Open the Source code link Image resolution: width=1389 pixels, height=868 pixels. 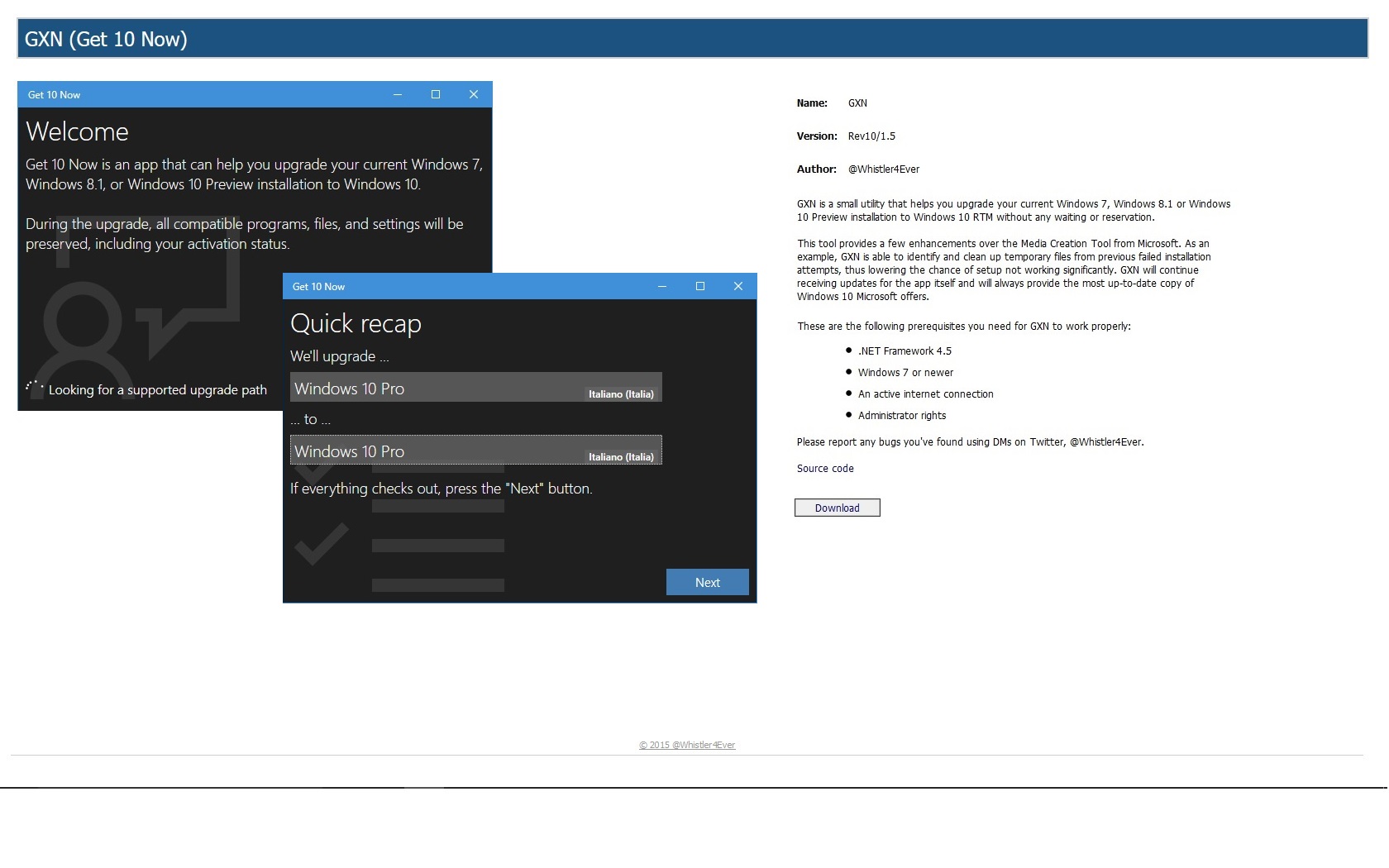824,469
